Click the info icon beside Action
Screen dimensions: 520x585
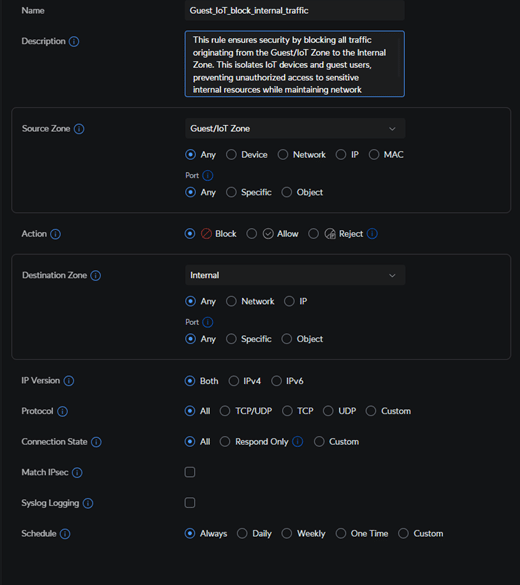(x=55, y=234)
